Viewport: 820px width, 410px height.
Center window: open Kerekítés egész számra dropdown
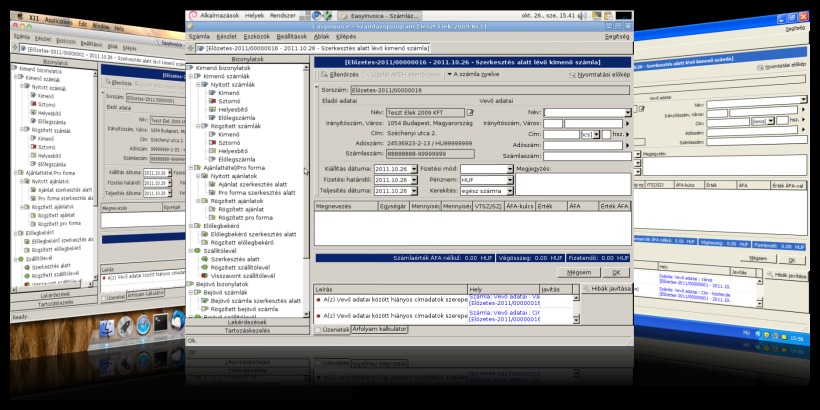pyautogui.click(x=510, y=191)
